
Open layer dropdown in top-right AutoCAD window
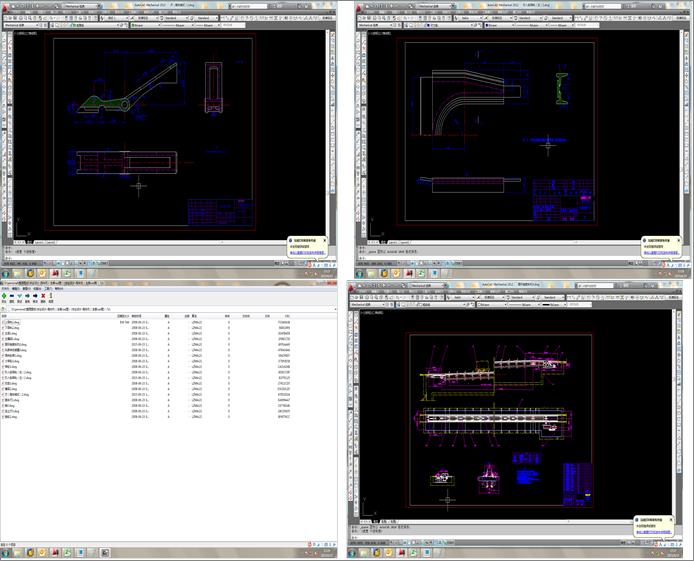coord(449,25)
